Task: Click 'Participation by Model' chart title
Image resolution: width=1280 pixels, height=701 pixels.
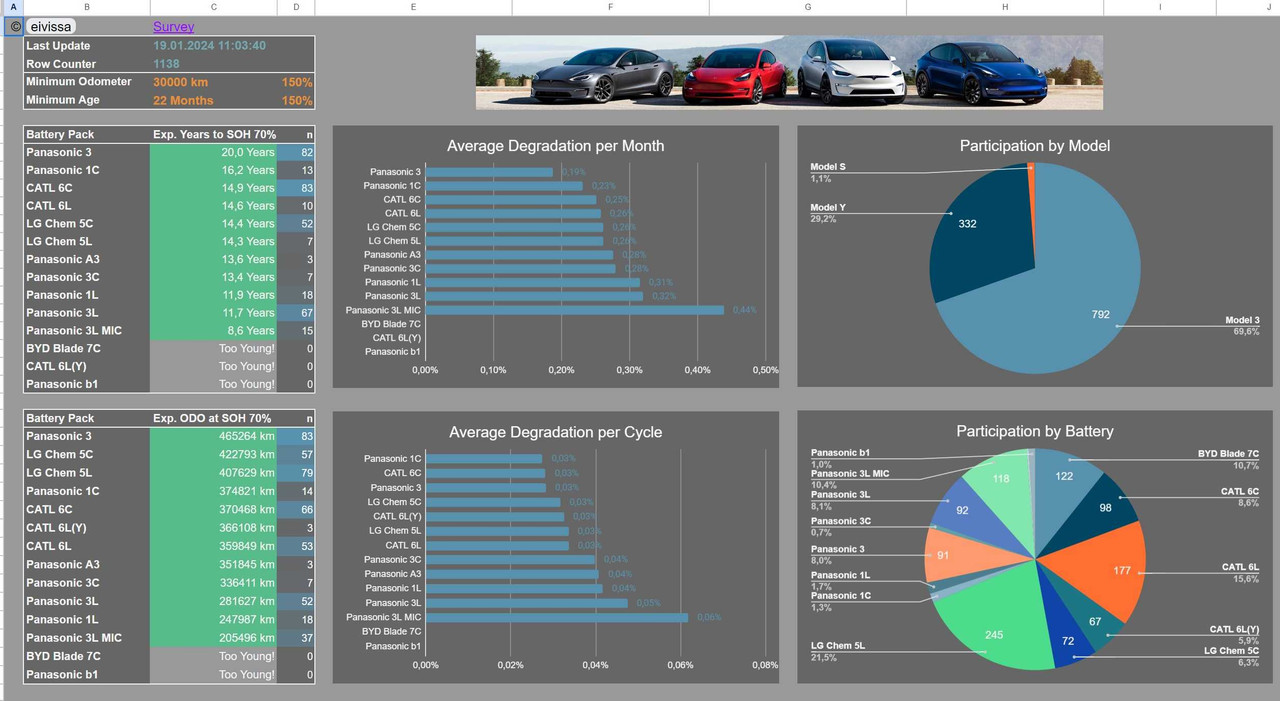Action: pyautogui.click(x=1035, y=146)
